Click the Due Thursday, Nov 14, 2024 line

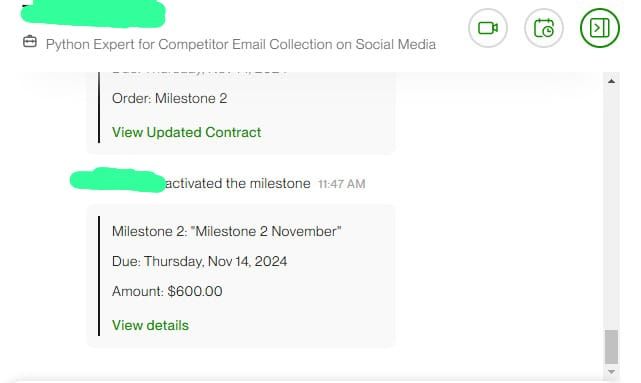199,262
